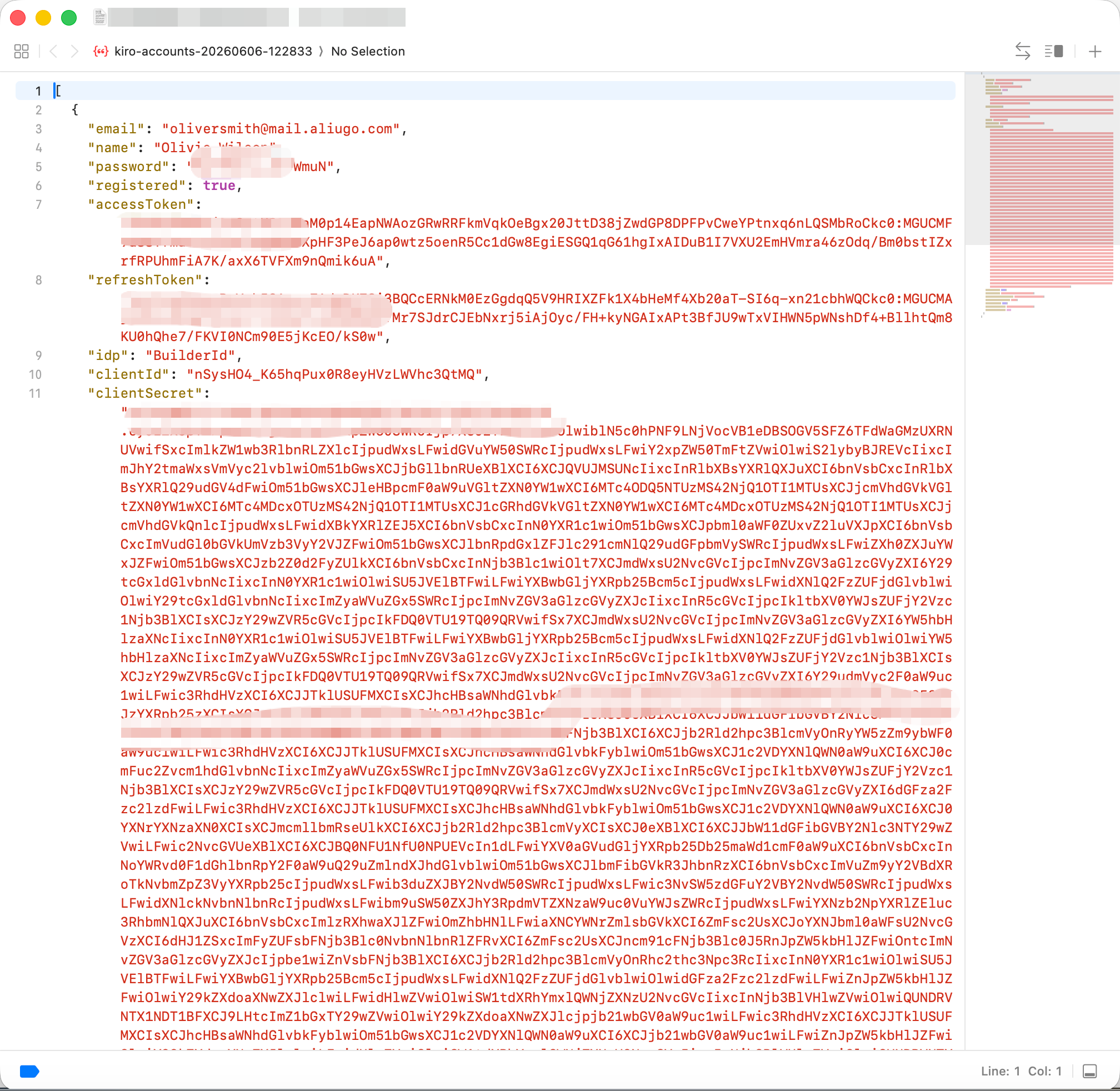Click the document icon in title bar
Image resolution: width=1120 pixels, height=1091 pixels.
coord(100,17)
